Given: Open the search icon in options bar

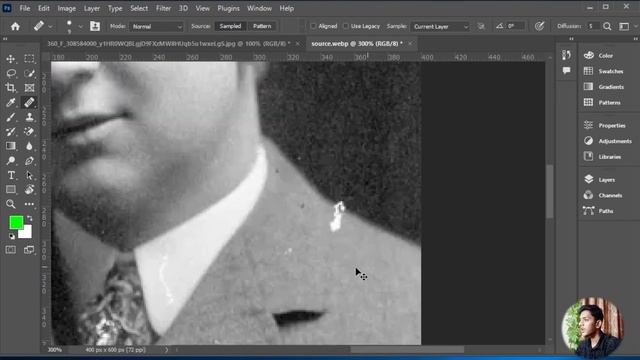Looking at the screenshot, I should coord(607,26).
